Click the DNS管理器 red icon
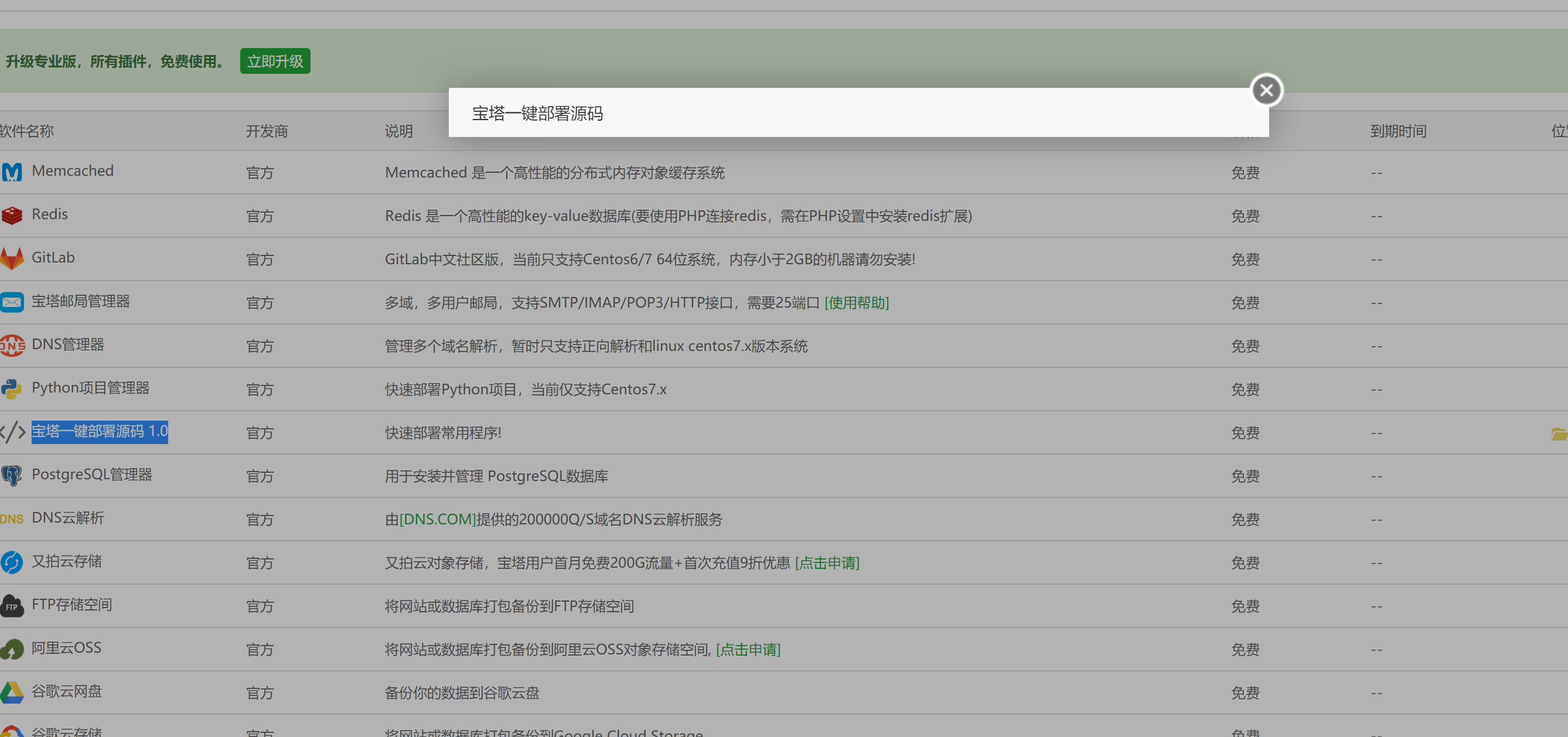 12,346
